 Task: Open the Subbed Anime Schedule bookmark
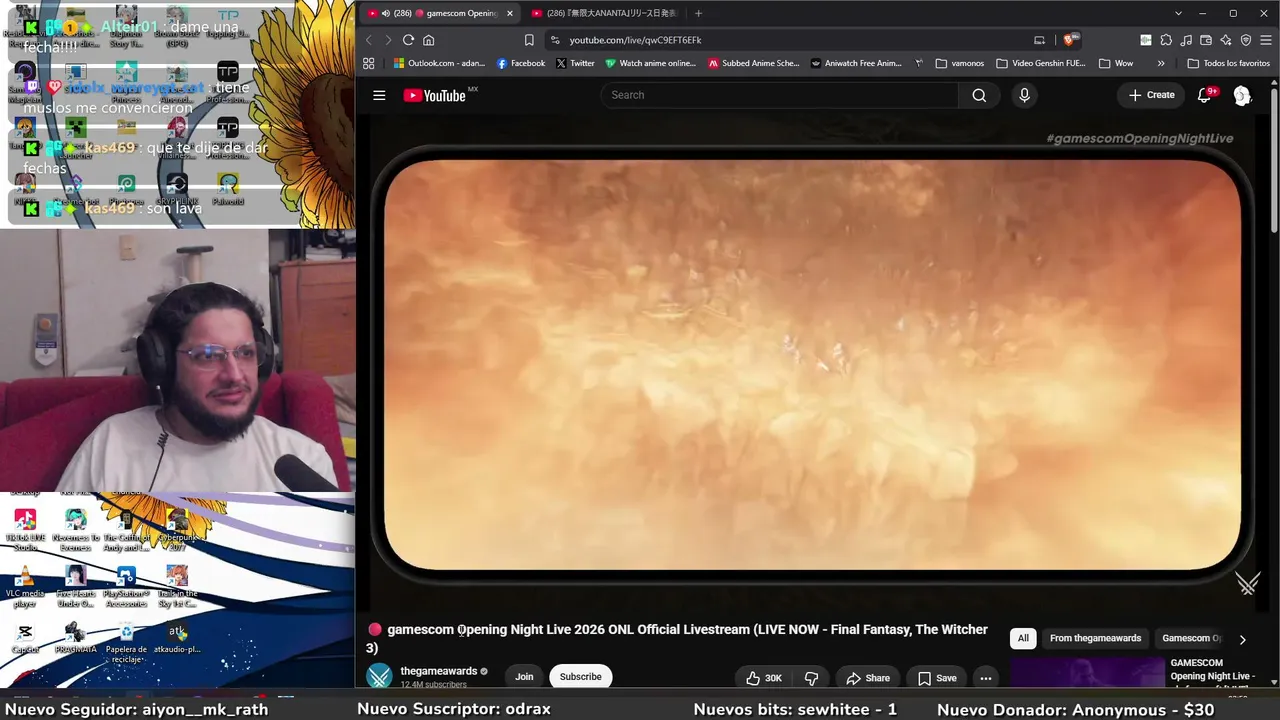pos(753,63)
